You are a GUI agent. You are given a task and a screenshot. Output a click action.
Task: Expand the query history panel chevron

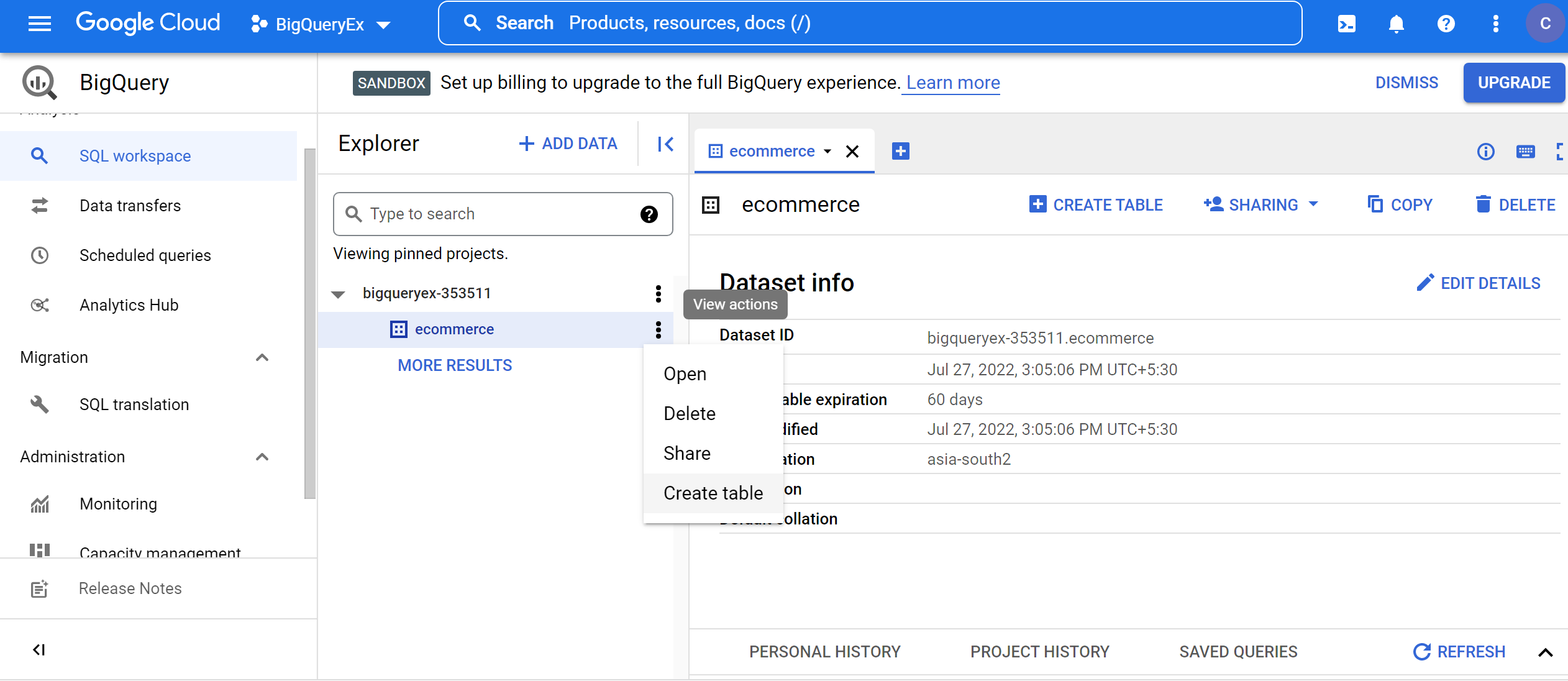(x=1546, y=652)
